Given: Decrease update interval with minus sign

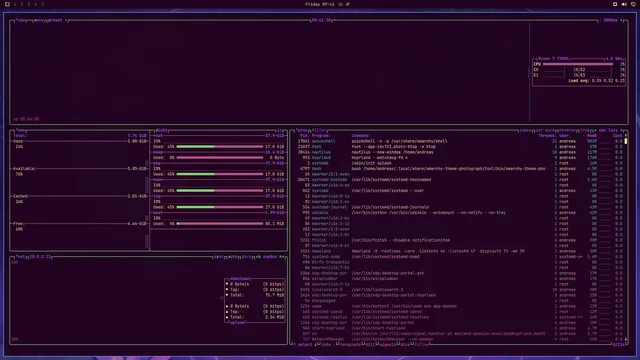Looking at the screenshot, I should [600, 20].
